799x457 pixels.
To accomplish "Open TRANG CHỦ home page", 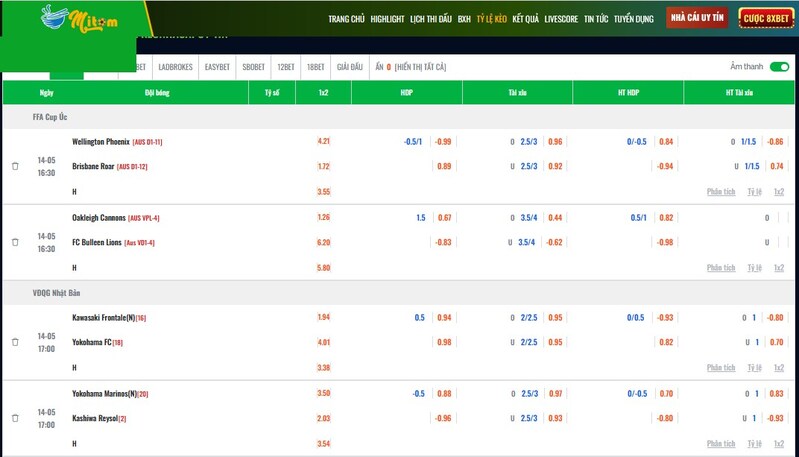I will [346, 19].
